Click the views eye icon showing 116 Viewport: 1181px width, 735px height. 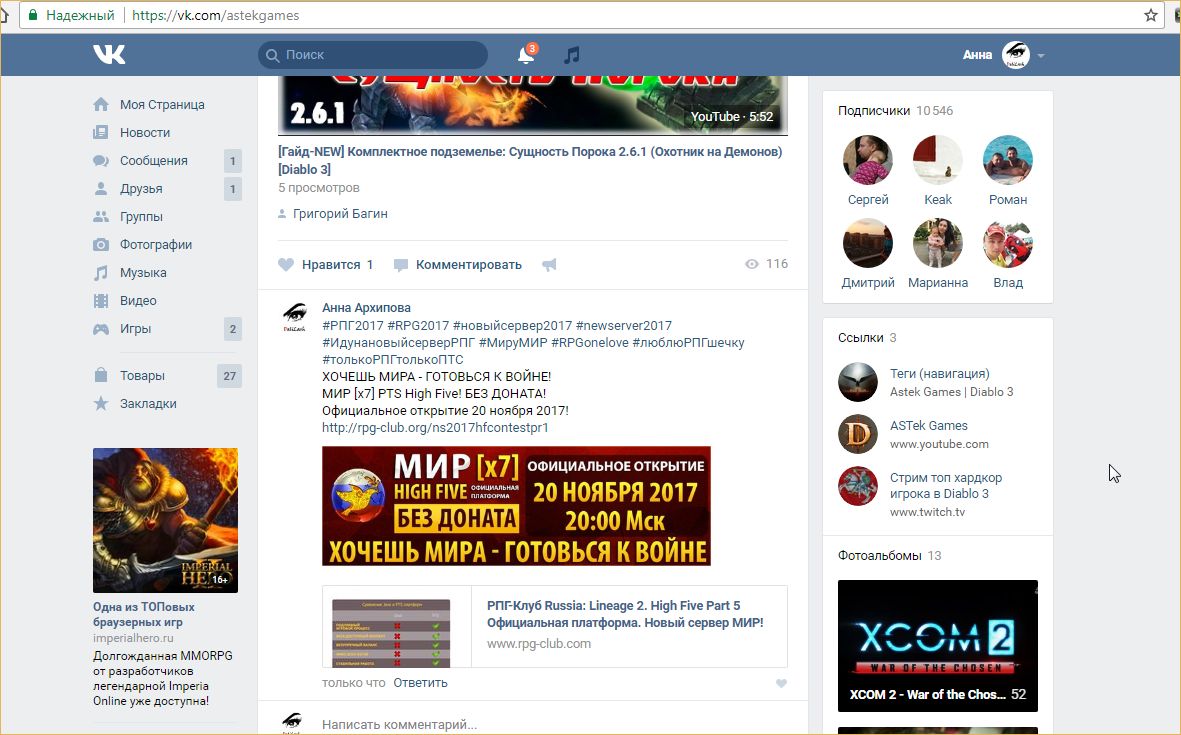[x=752, y=264]
